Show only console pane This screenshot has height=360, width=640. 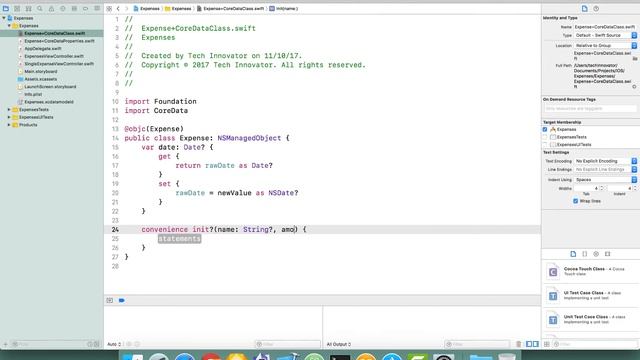coord(536,344)
